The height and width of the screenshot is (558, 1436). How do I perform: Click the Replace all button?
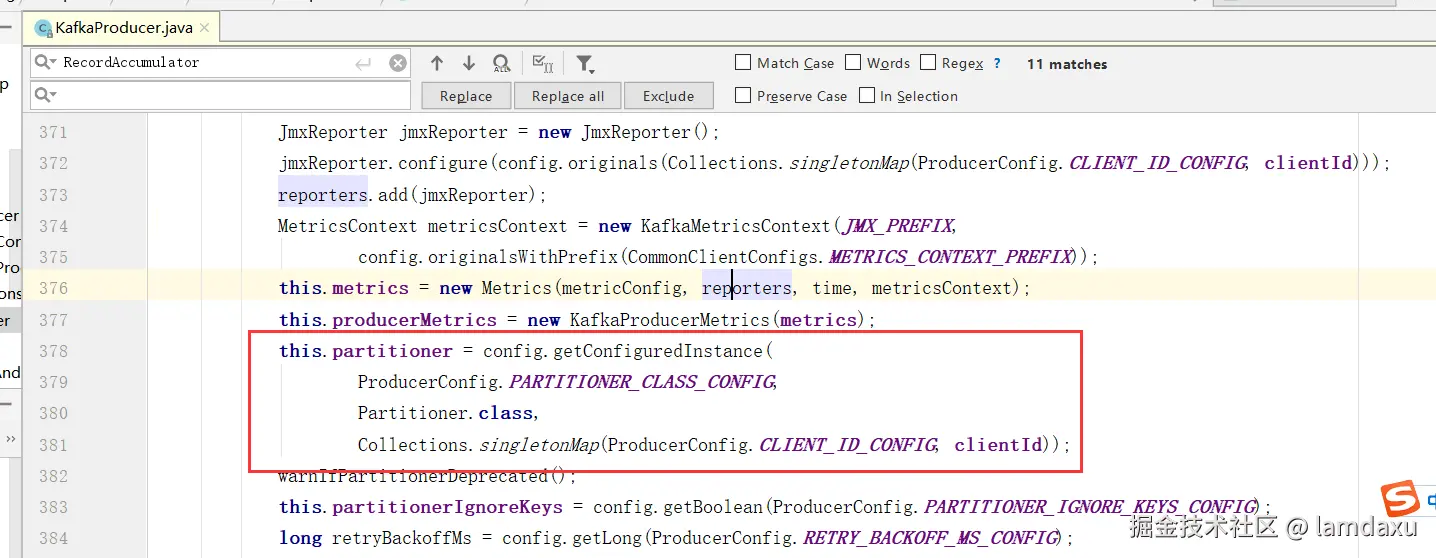[568, 96]
